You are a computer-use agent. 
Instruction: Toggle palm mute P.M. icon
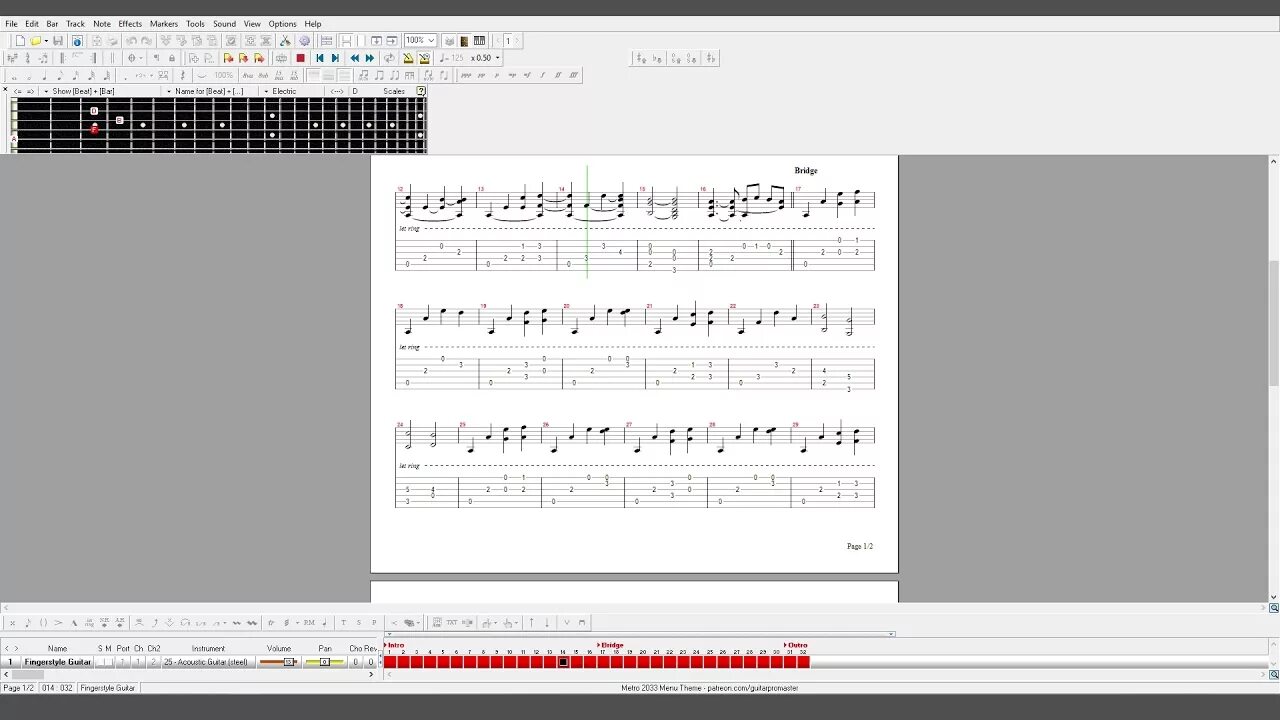309,622
